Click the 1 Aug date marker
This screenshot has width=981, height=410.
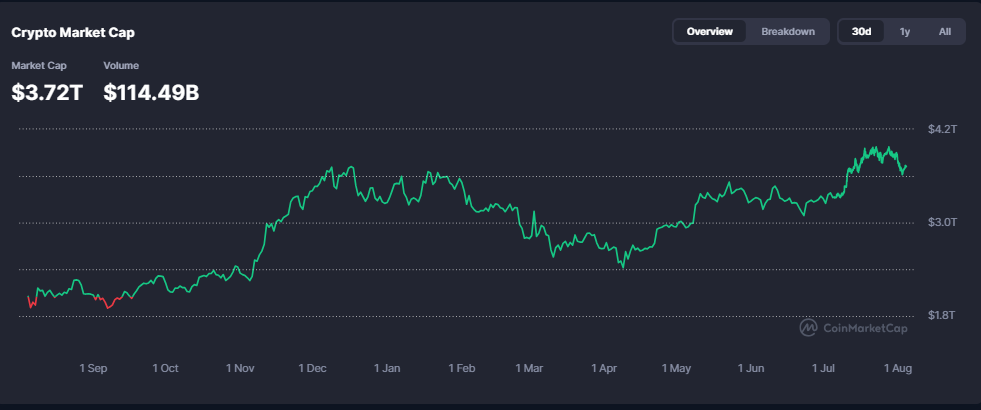pyautogui.click(x=898, y=369)
